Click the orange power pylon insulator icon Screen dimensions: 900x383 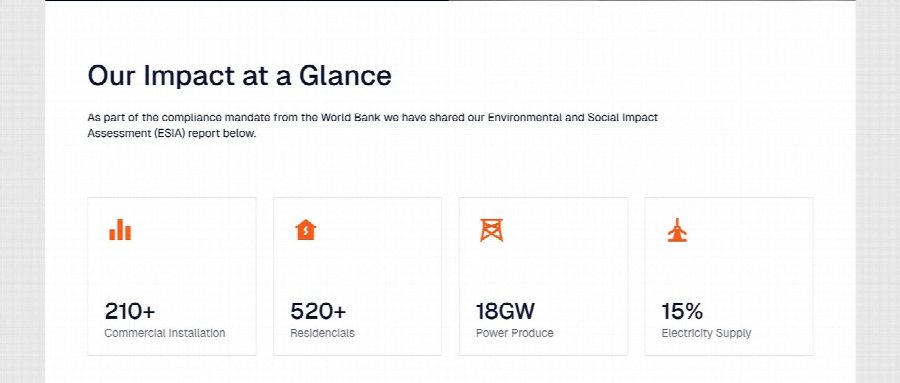point(677,230)
